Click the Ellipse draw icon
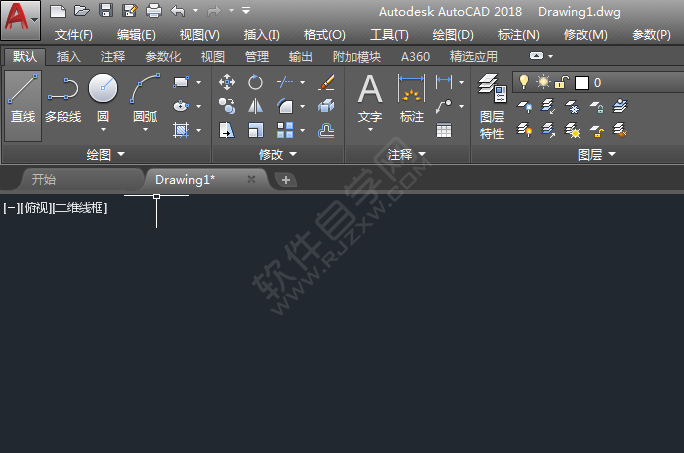 click(181, 106)
